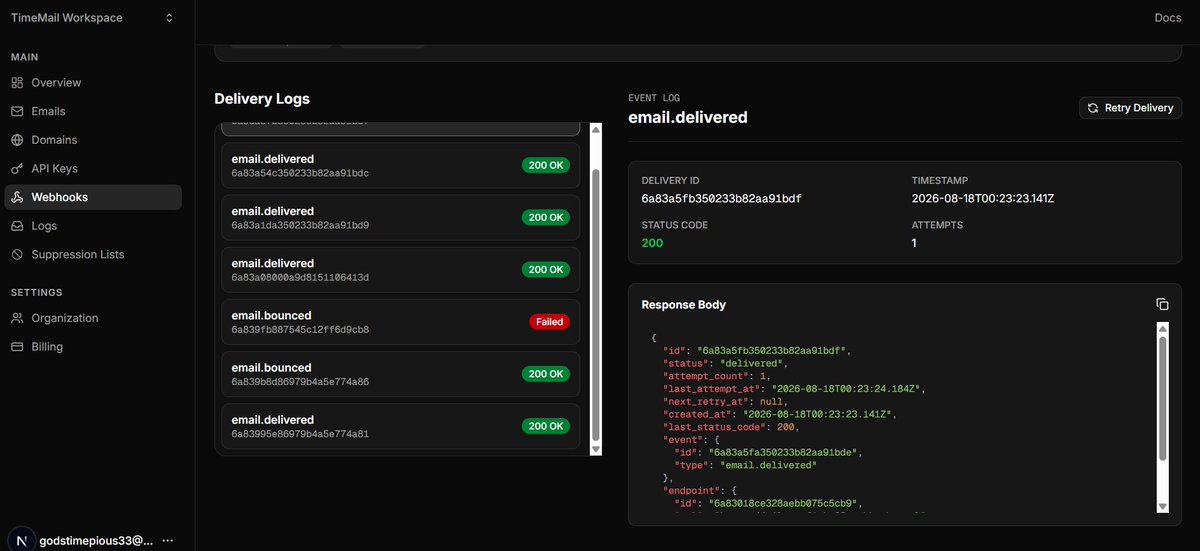Click the ATTEMPTS label
The height and width of the screenshot is (551, 1200).
click(937, 225)
